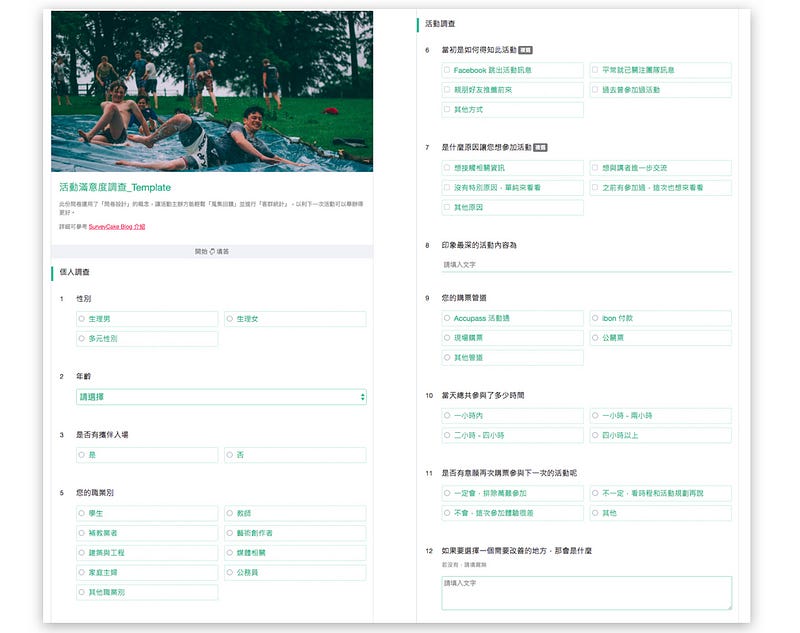Choose 是 for 是否有攜伴入場
Image resolution: width=800 pixels, height=633 pixels.
point(147,455)
